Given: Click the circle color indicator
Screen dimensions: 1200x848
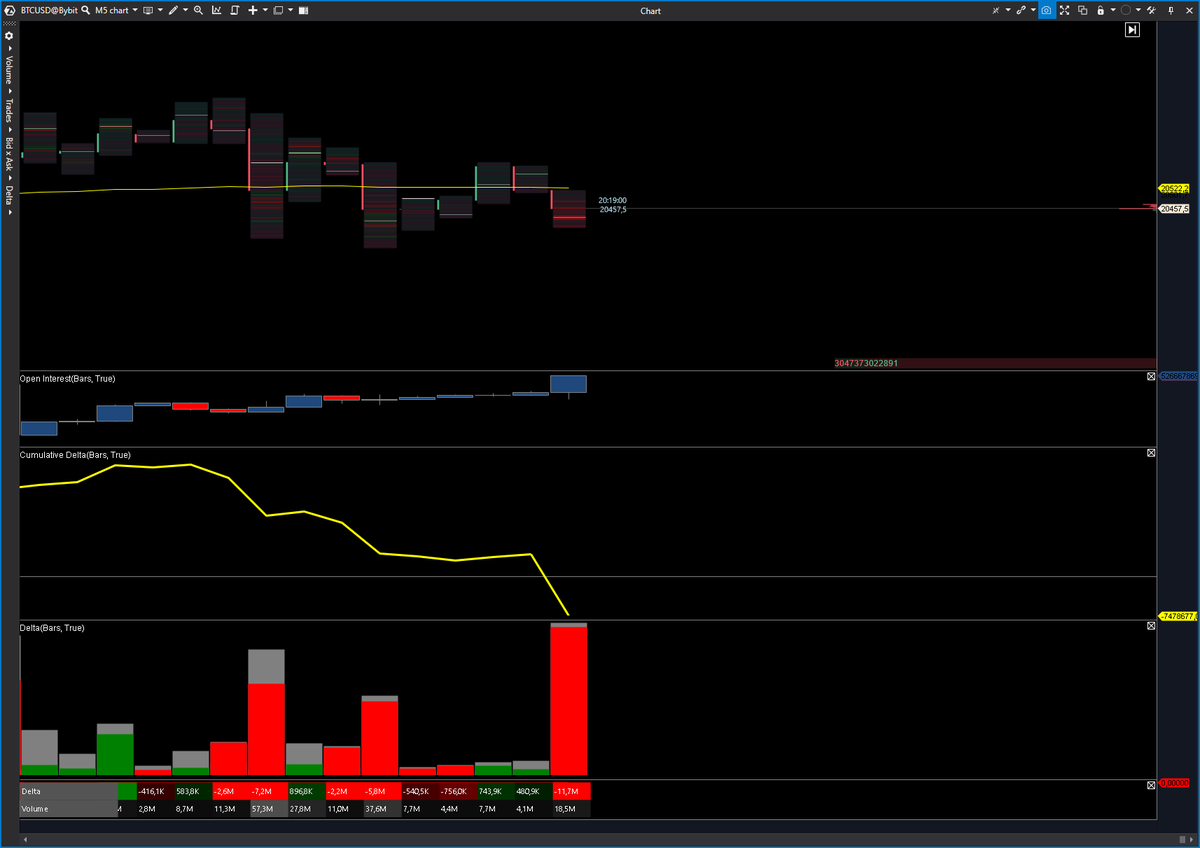Looking at the screenshot, I should point(1126,10).
